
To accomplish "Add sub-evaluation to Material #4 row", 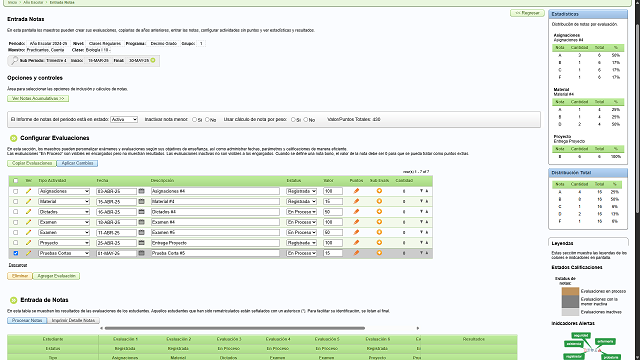I will tap(379, 201).
